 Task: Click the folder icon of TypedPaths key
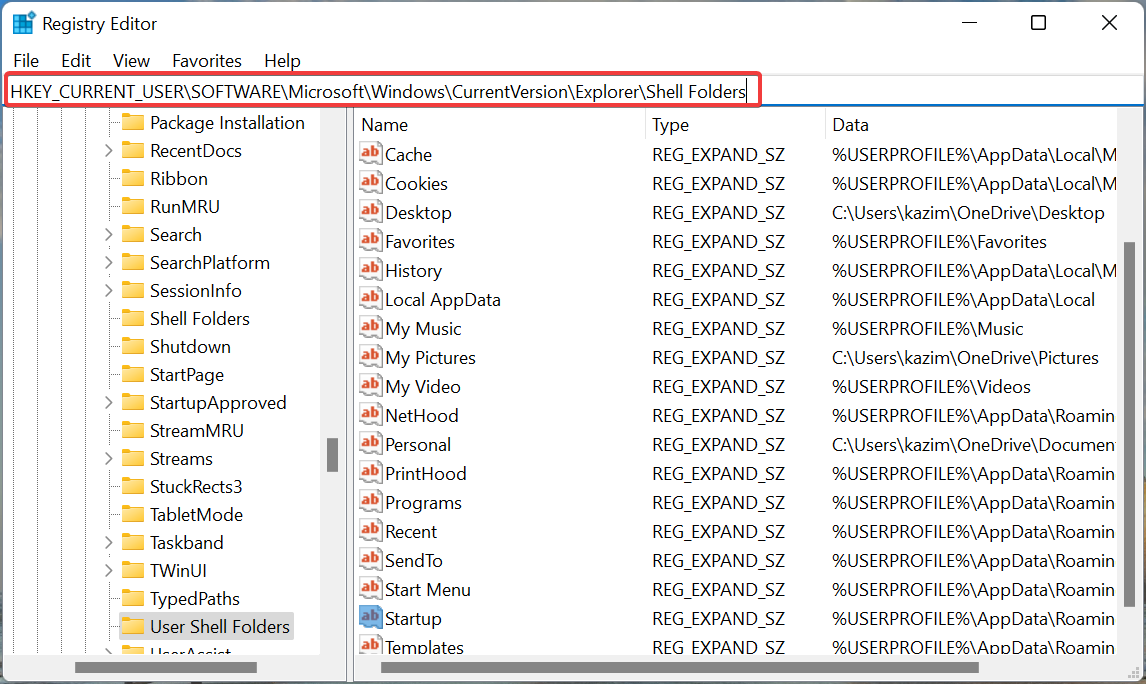(x=132, y=598)
